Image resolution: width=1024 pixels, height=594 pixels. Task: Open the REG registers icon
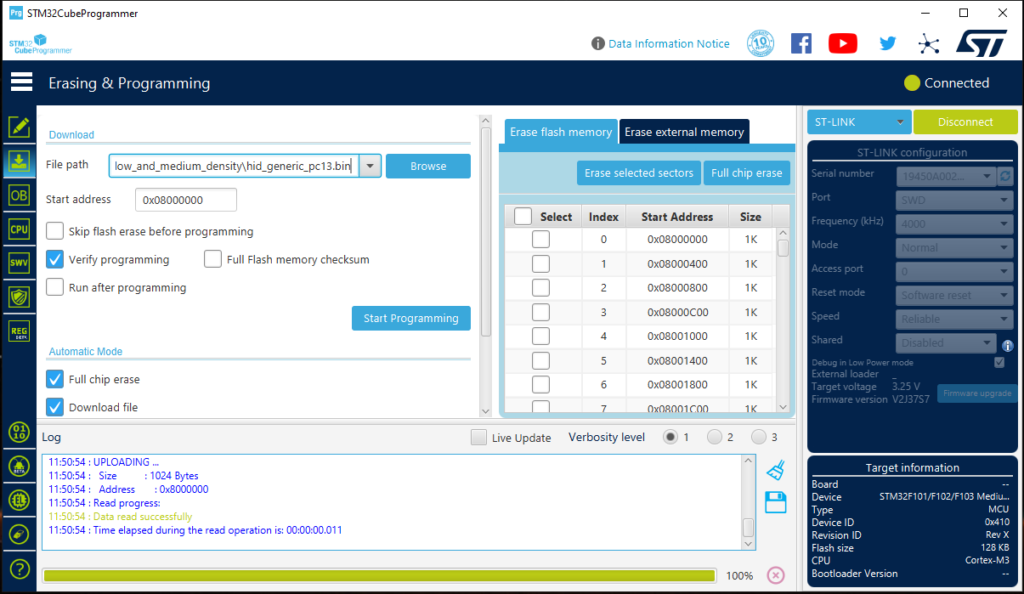[19, 331]
